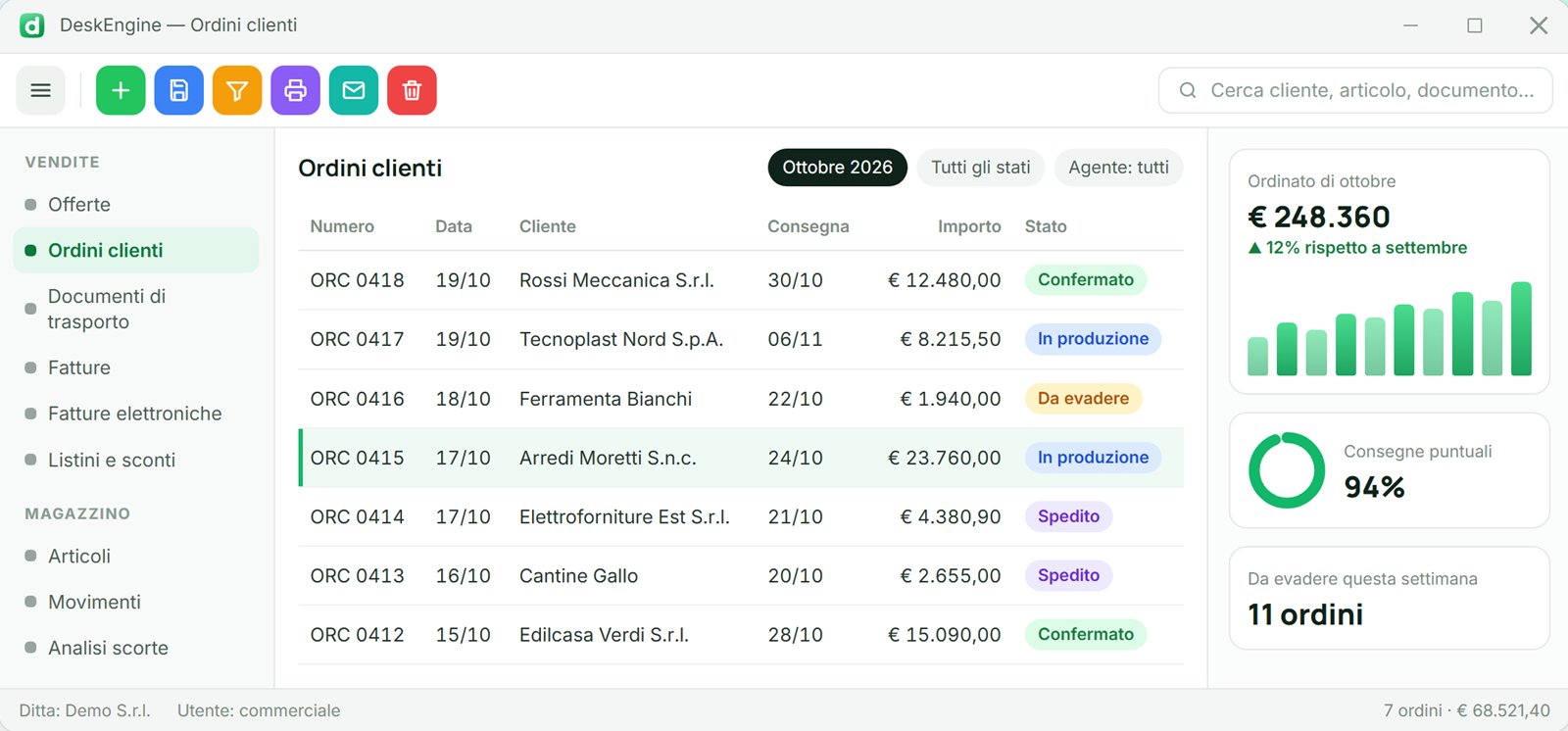Viewport: 1568px width, 731px height.
Task: Send by email using the envelope icon
Action: tap(354, 90)
